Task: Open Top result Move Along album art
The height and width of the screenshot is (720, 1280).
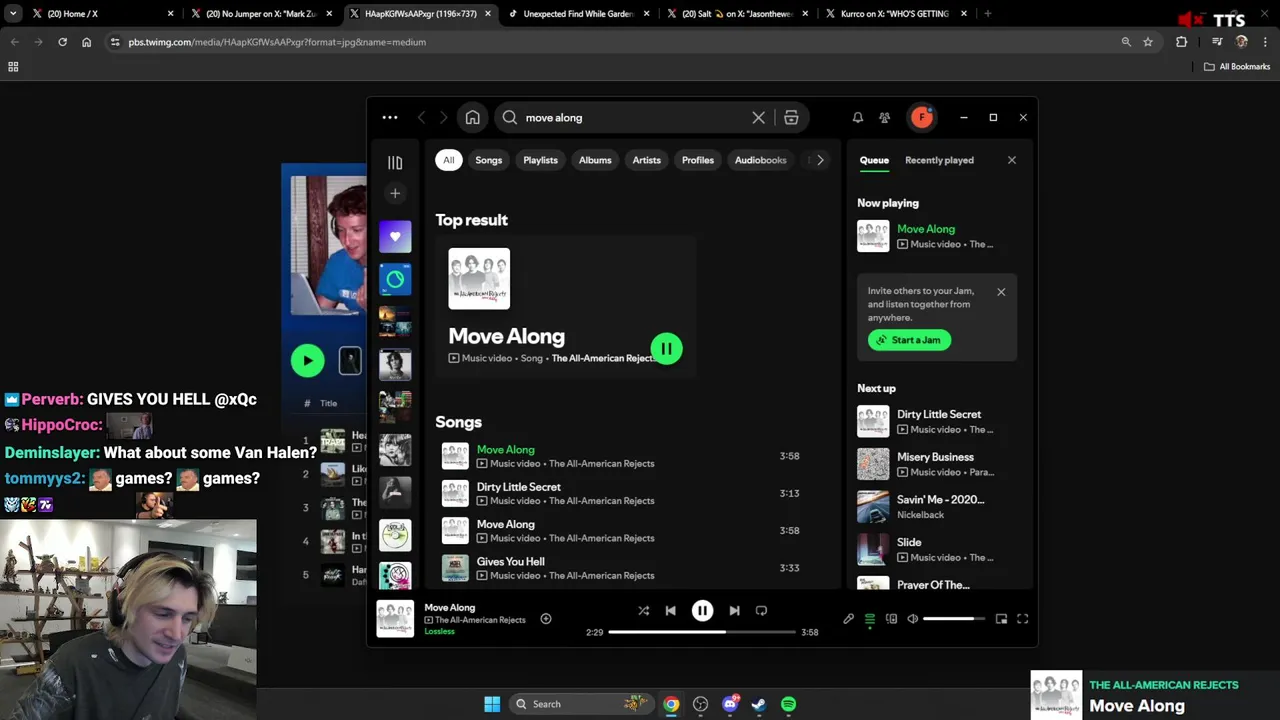Action: pyautogui.click(x=479, y=279)
